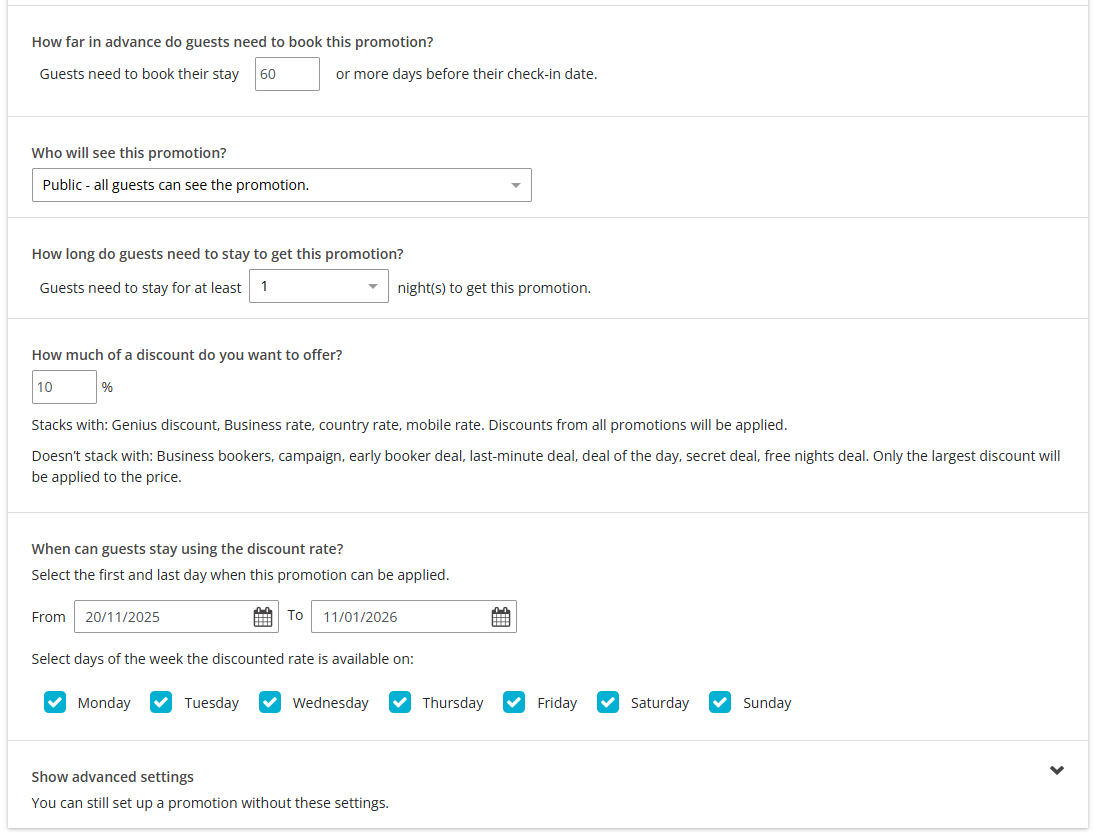The image size is (1097, 834).
Task: Toggle the Wednesday checkbox
Action: click(270, 703)
